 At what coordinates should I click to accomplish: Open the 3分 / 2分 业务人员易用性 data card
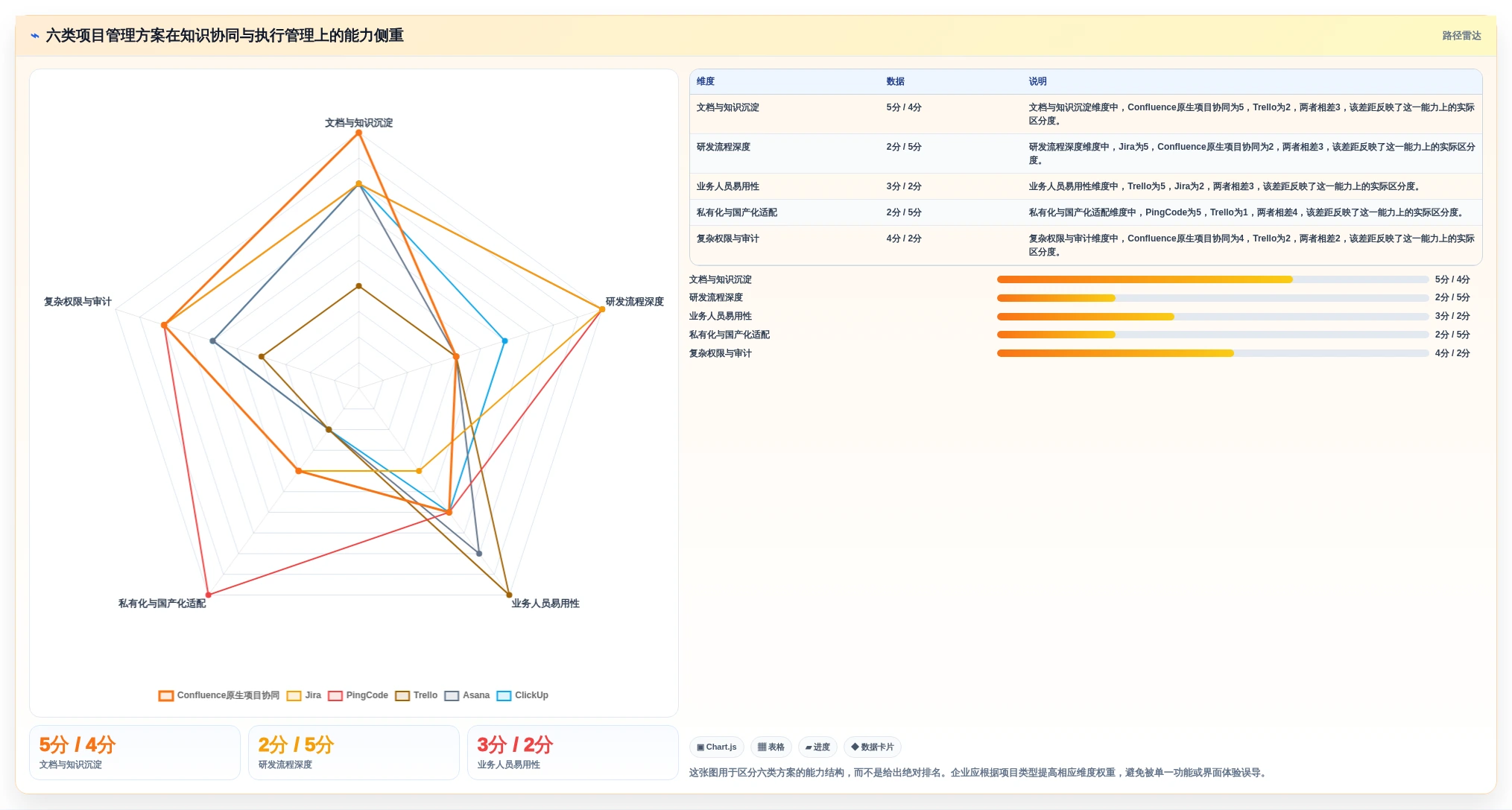[573, 753]
